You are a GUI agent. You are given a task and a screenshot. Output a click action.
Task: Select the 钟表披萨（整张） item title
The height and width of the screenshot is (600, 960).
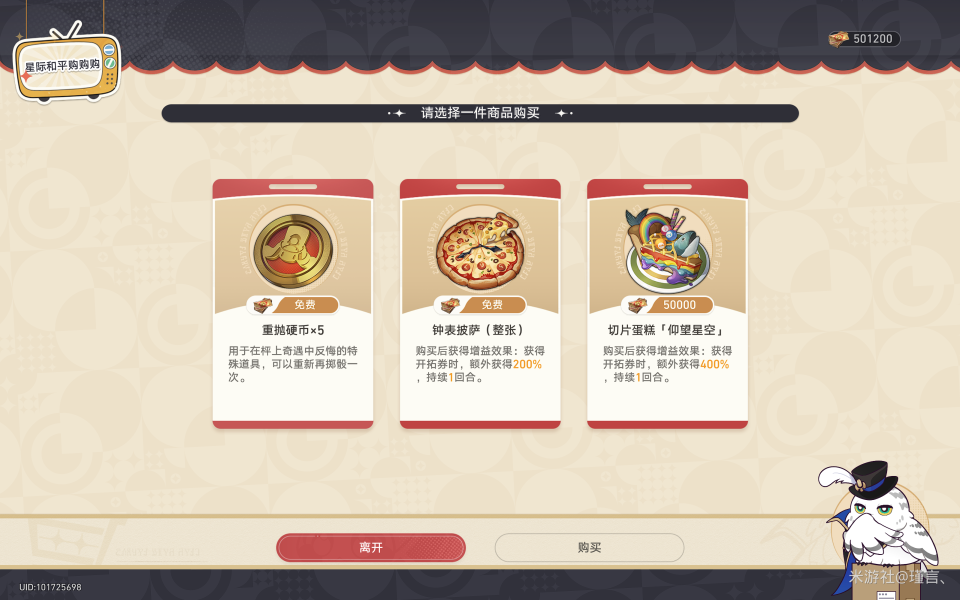[x=480, y=330]
